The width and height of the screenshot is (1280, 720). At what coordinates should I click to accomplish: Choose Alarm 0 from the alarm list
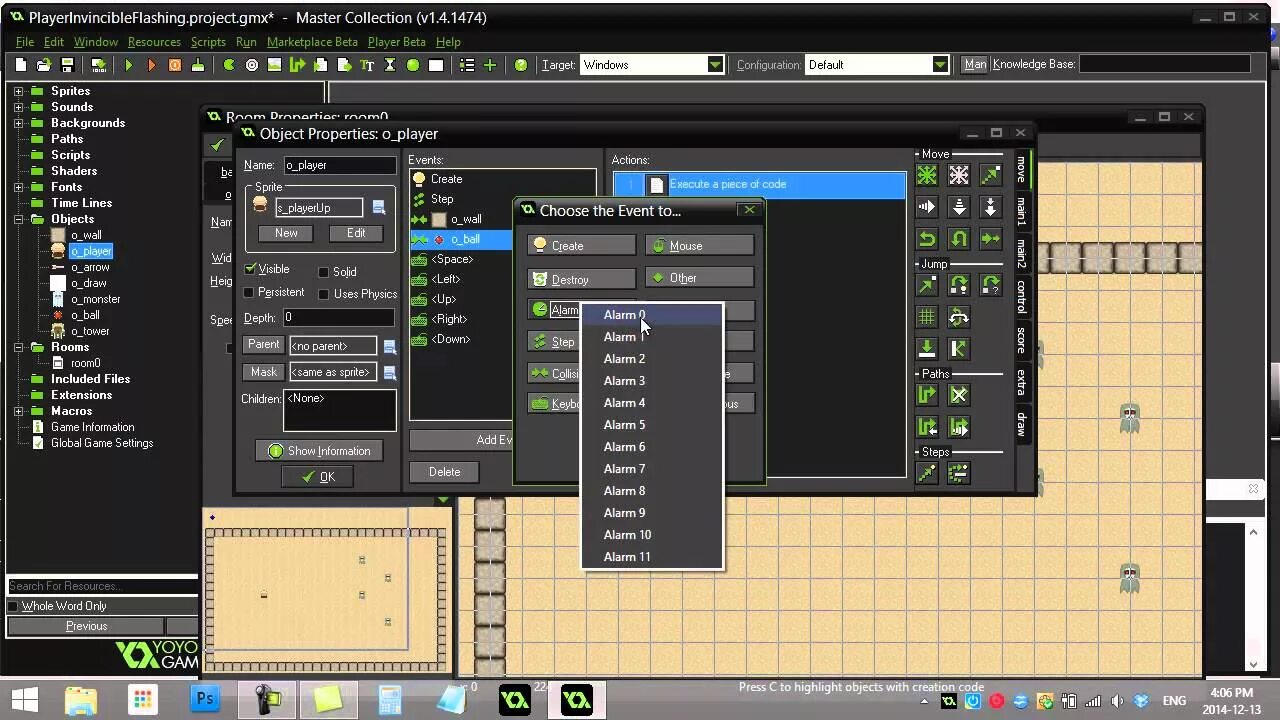point(652,315)
